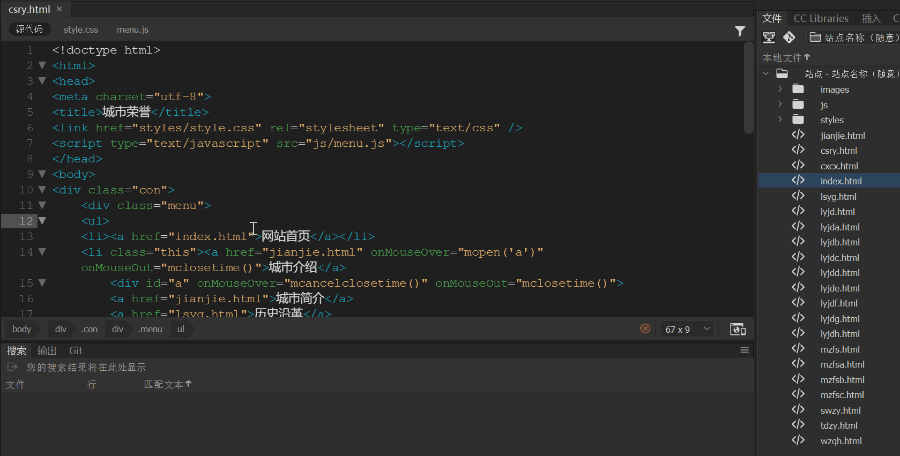Click the red error status icon
This screenshot has height=456, width=900.
pyautogui.click(x=645, y=328)
